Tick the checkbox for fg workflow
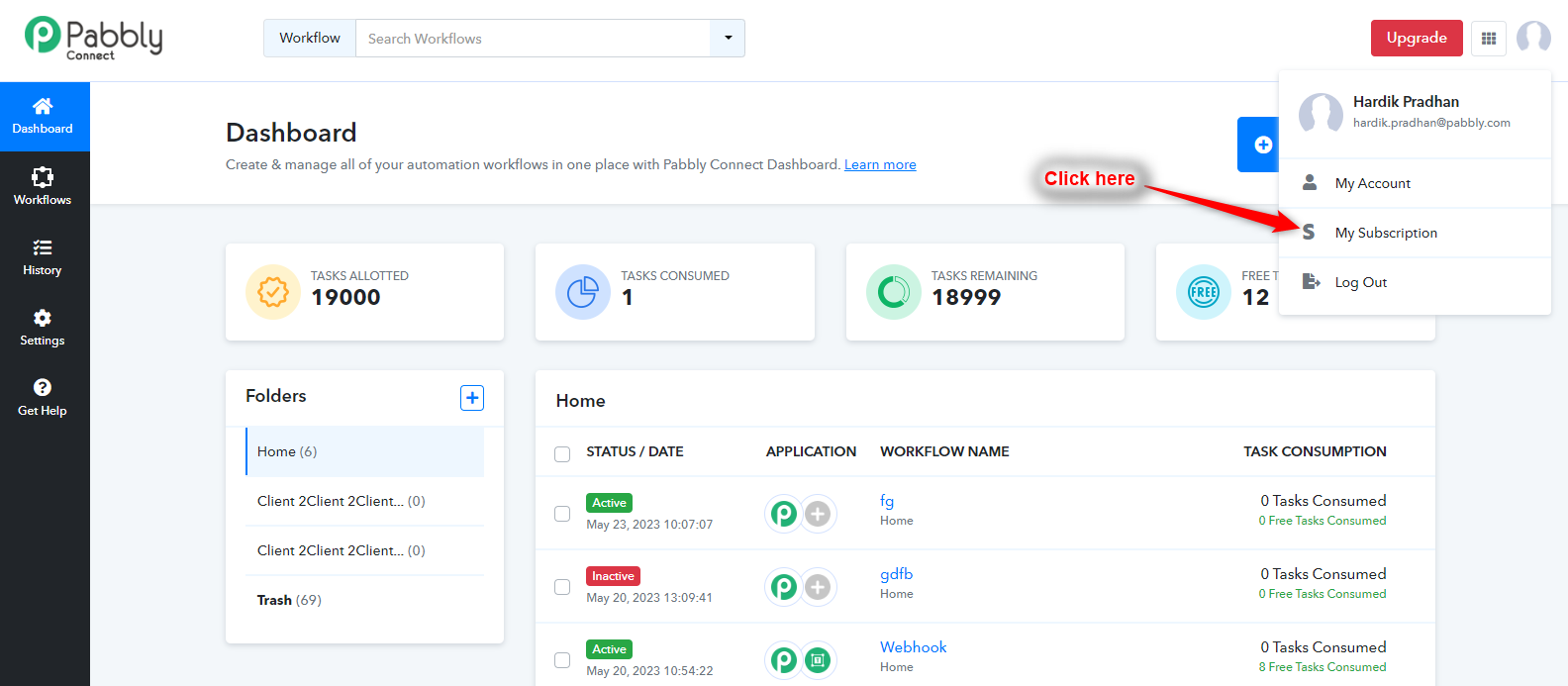Image resolution: width=1568 pixels, height=686 pixels. coord(562,514)
